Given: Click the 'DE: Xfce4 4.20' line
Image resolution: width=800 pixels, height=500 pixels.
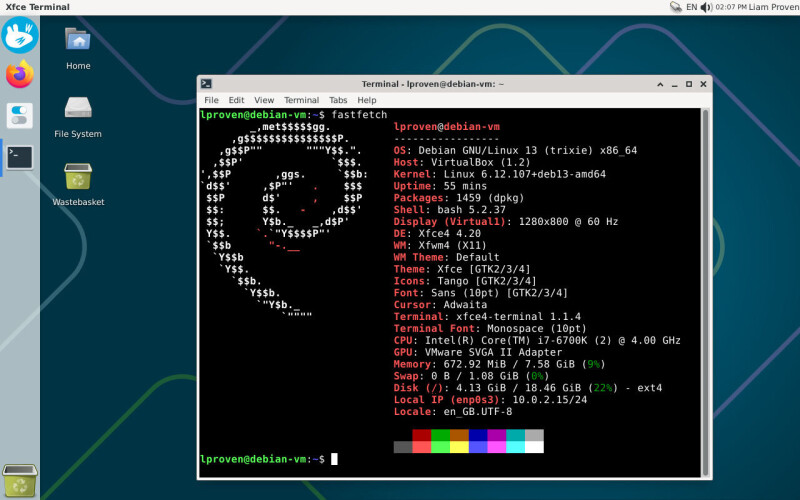Looking at the screenshot, I should point(437,233).
